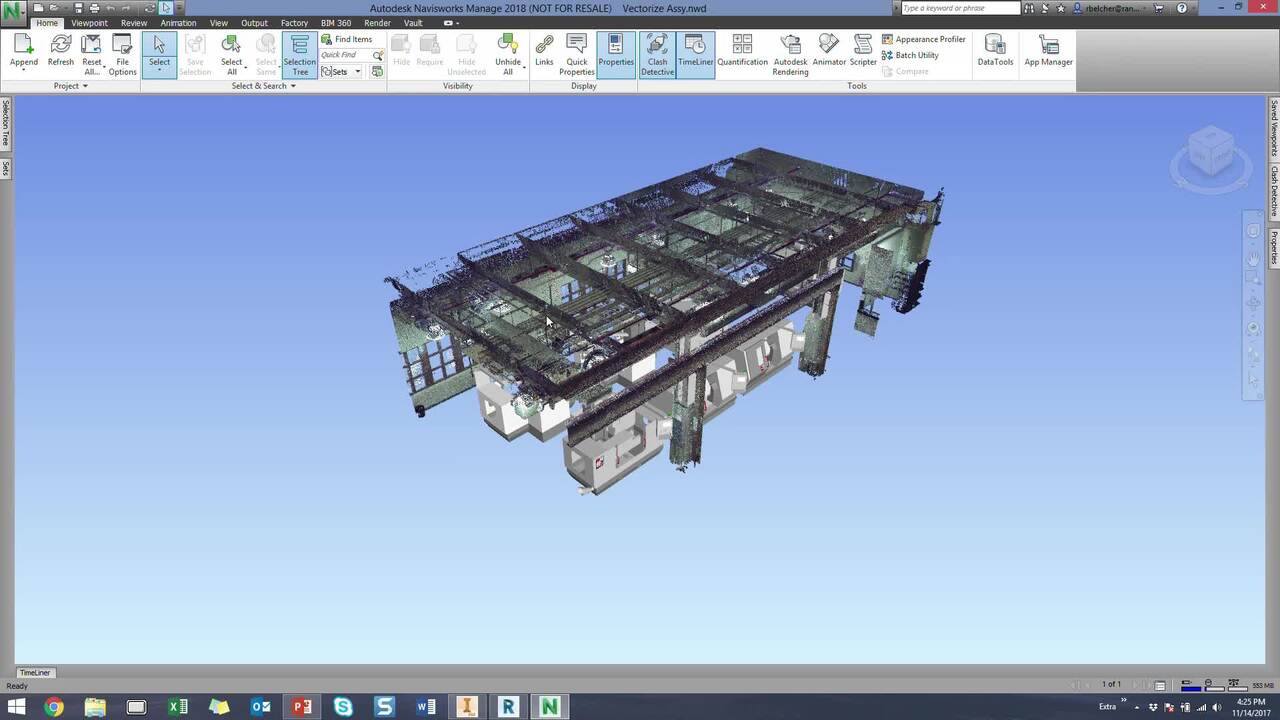This screenshot has width=1280, height=720.
Task: Open Find Items window
Action: [x=347, y=39]
